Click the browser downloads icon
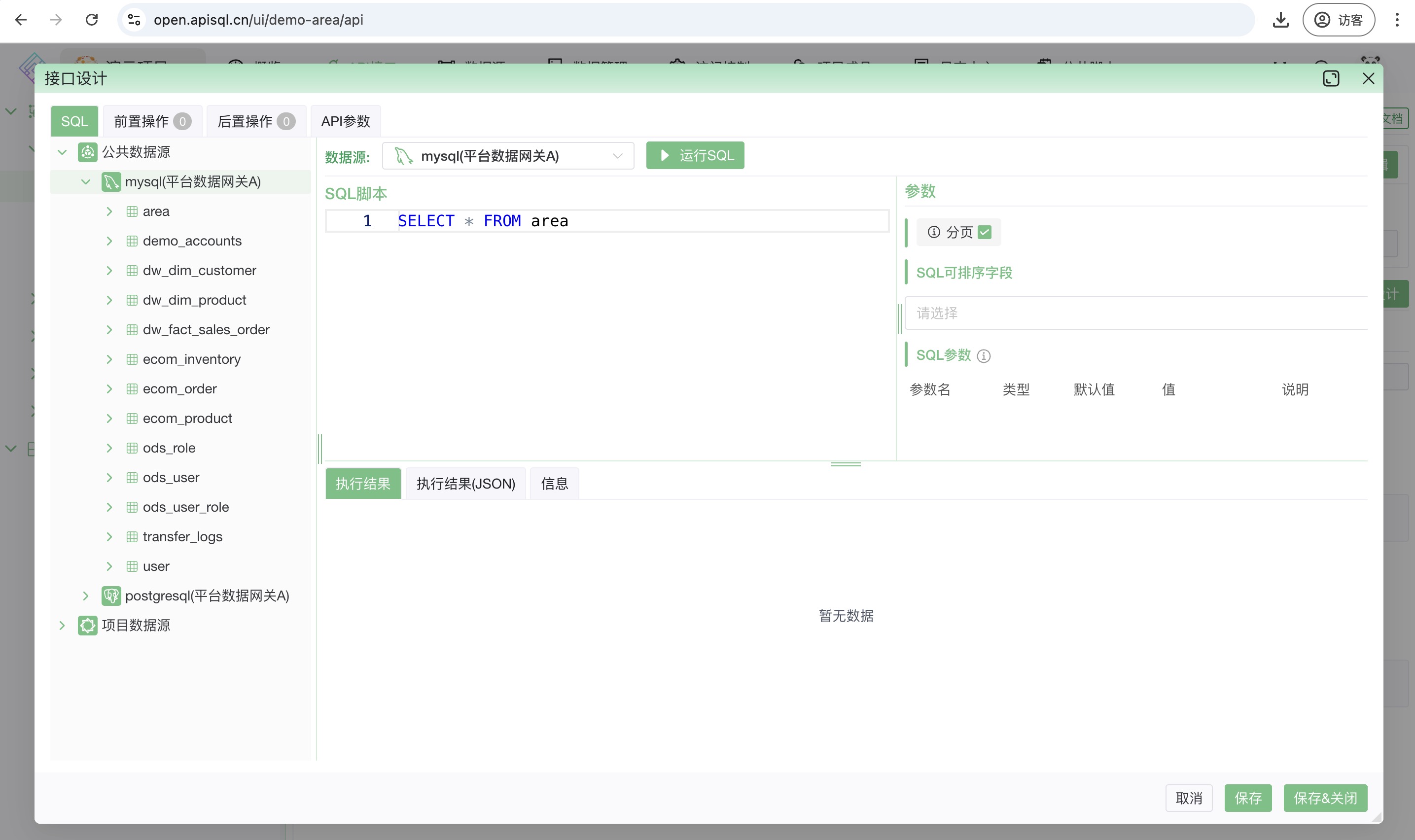The width and height of the screenshot is (1415, 840). point(1280,20)
